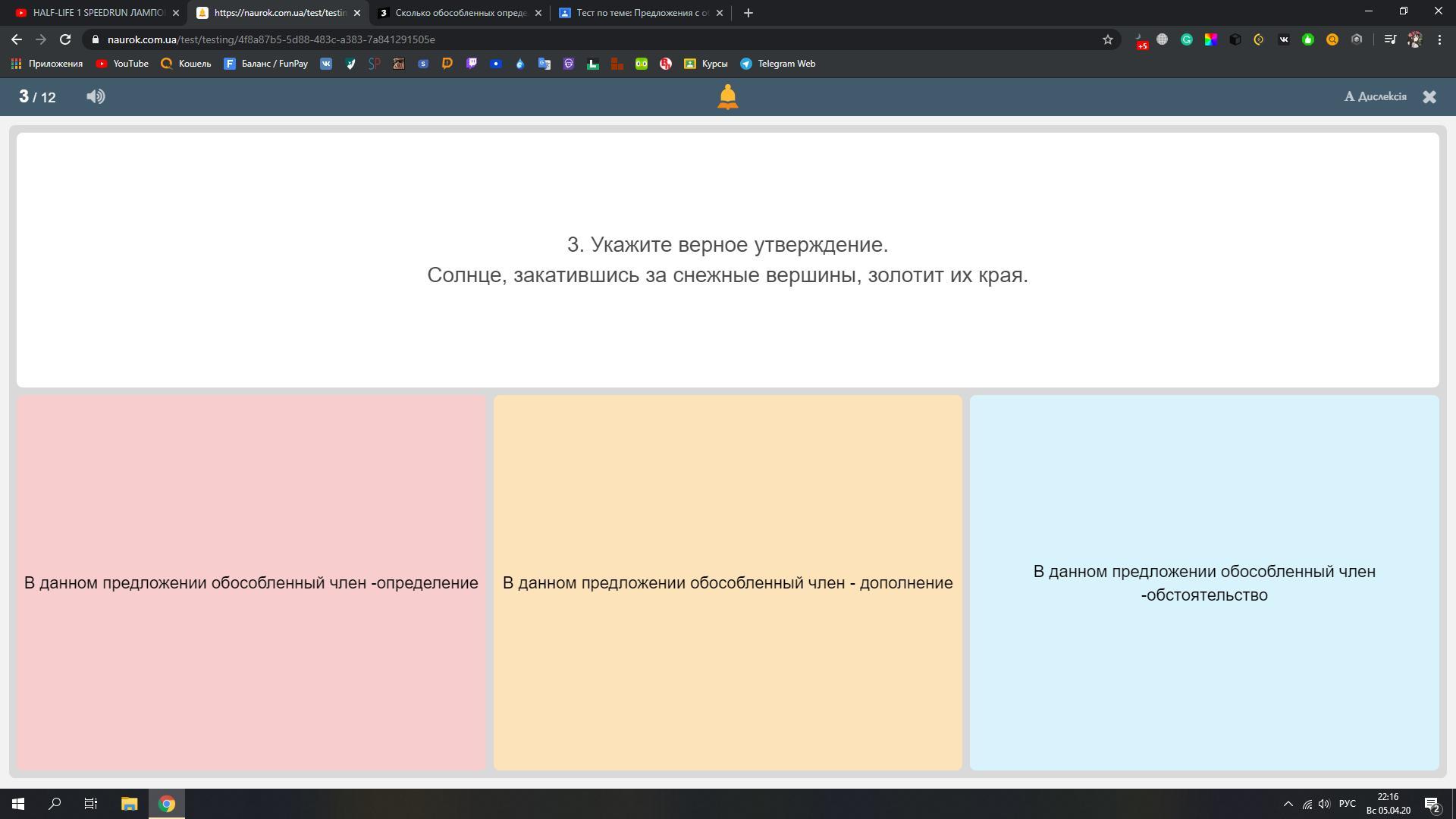Enable the Дислексія font mode
Screen dimensions: 1456x819
point(1375,96)
